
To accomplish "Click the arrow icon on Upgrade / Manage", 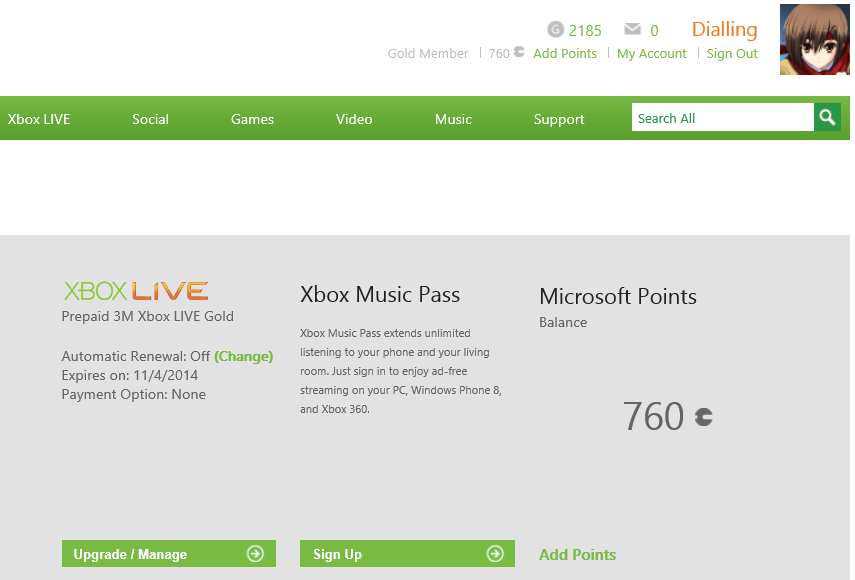I will [255, 554].
